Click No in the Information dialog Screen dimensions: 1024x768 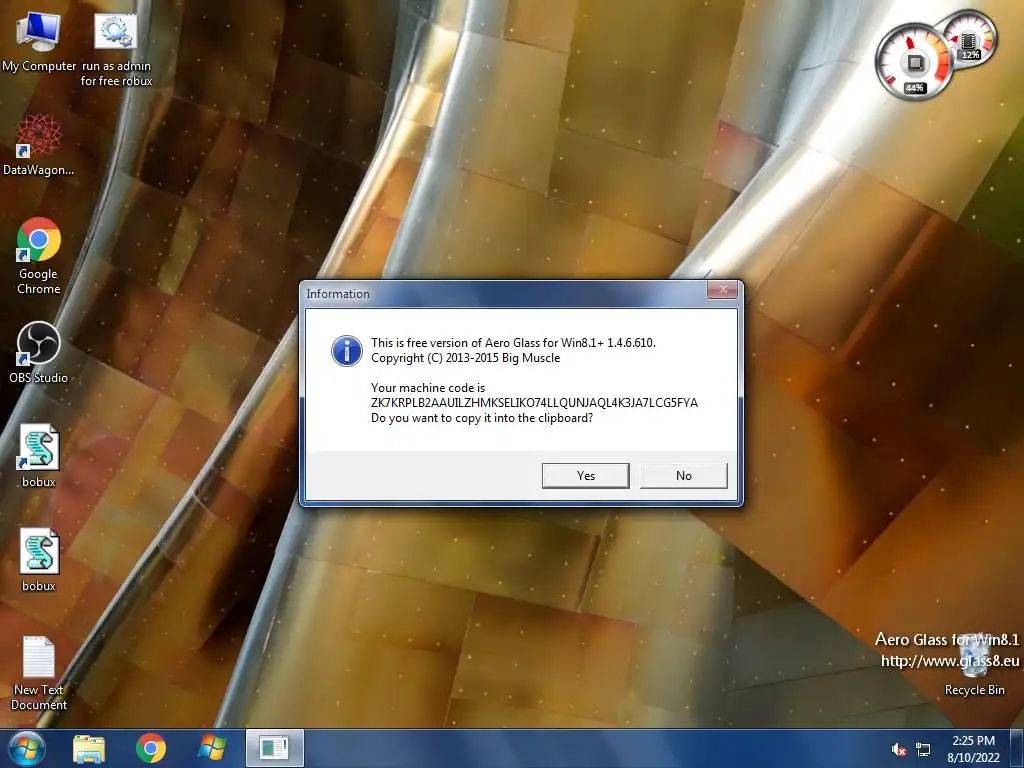tap(684, 475)
